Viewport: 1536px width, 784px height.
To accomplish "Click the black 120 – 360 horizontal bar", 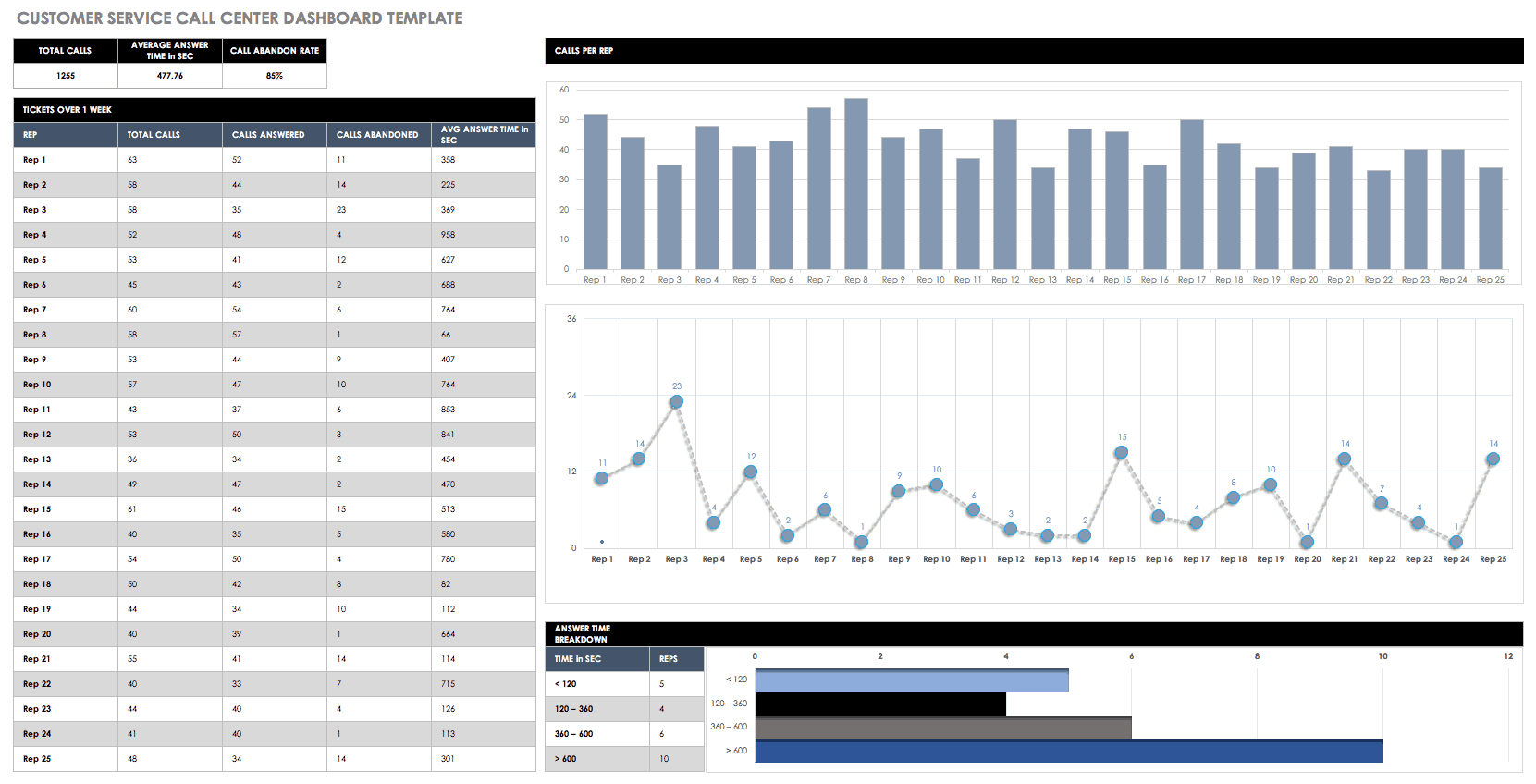I will coord(879,704).
